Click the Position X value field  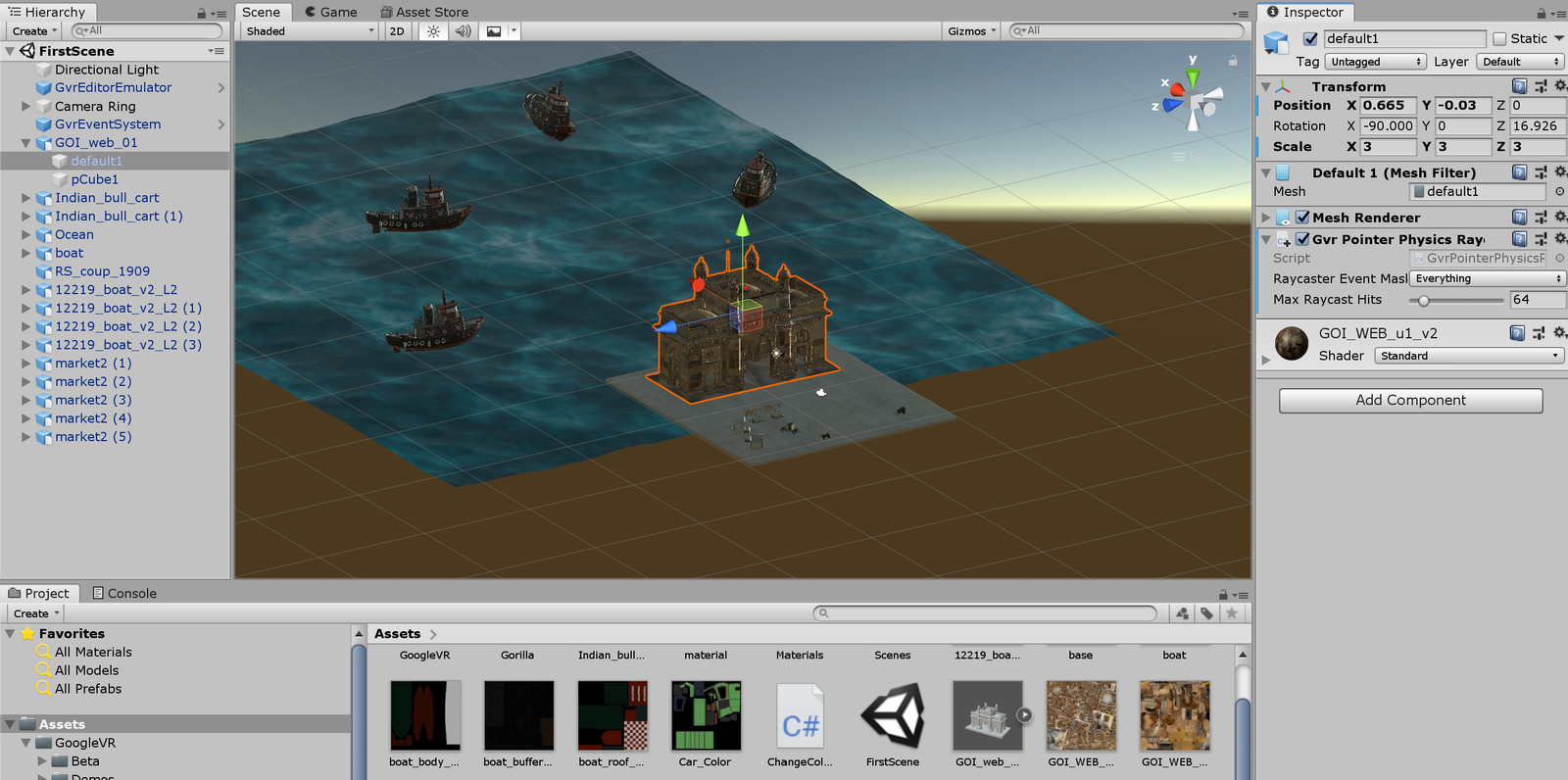pos(1389,106)
